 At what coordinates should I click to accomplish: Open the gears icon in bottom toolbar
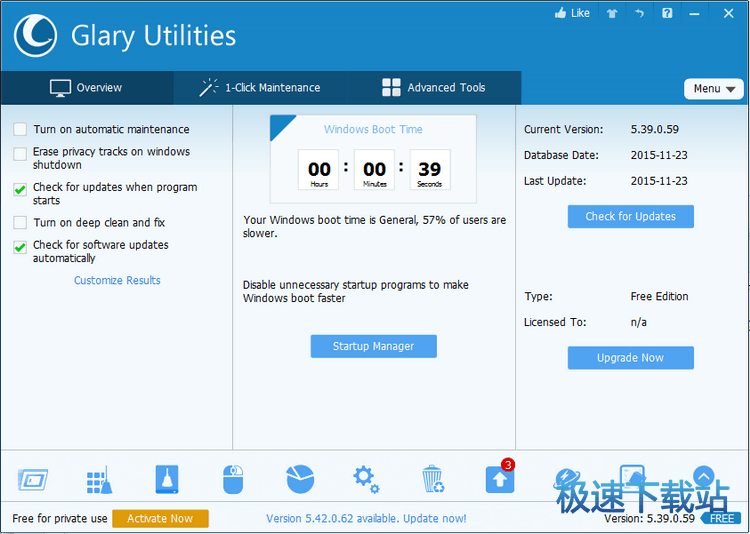tap(366, 480)
